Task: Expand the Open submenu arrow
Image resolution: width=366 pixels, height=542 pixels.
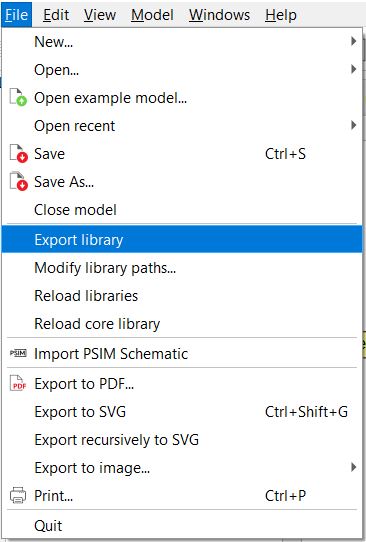Action: [353, 69]
